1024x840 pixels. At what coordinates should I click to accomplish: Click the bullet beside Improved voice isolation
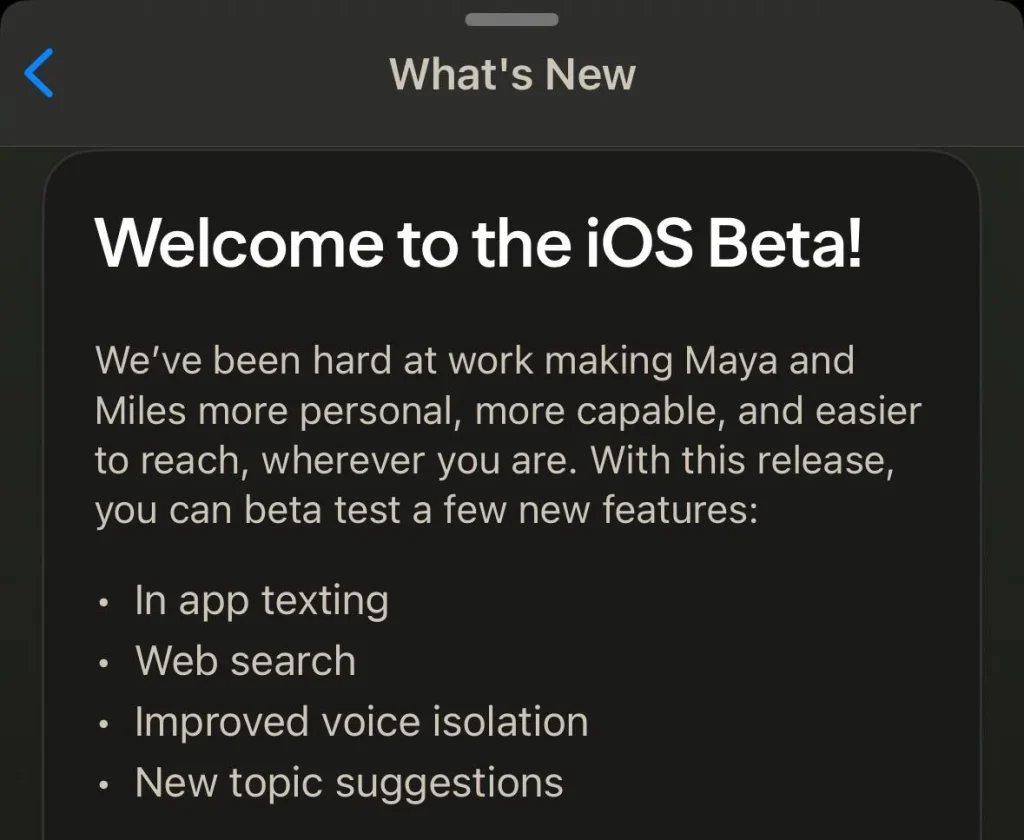[104, 725]
